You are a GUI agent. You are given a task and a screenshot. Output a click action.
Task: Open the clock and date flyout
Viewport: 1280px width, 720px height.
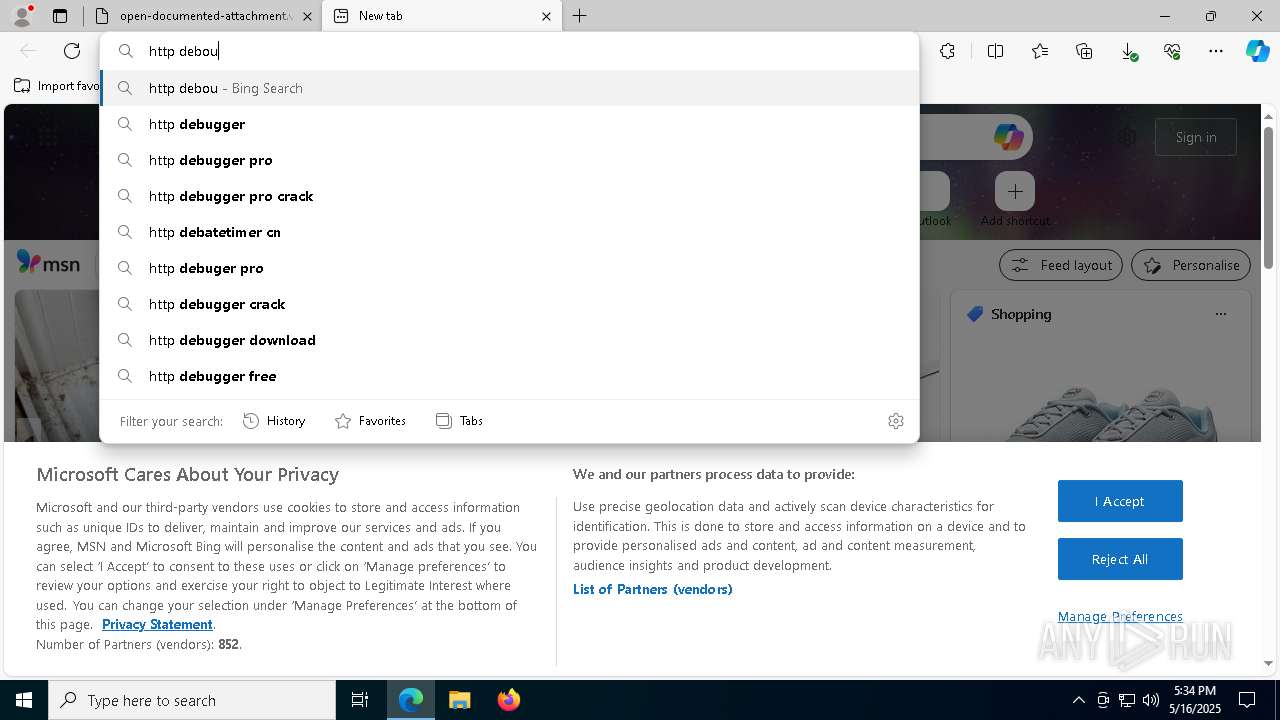[1195, 700]
